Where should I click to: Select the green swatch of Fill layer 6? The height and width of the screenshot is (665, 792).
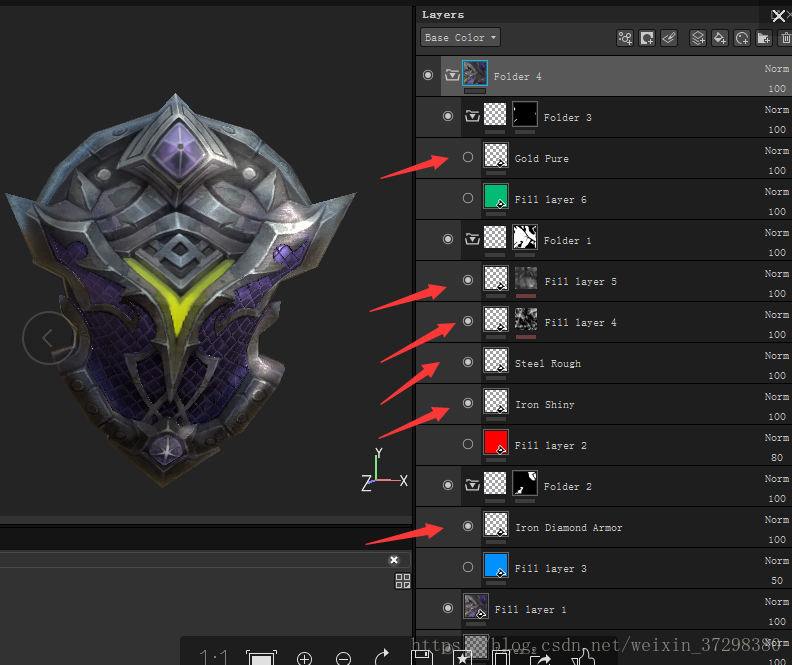click(496, 196)
